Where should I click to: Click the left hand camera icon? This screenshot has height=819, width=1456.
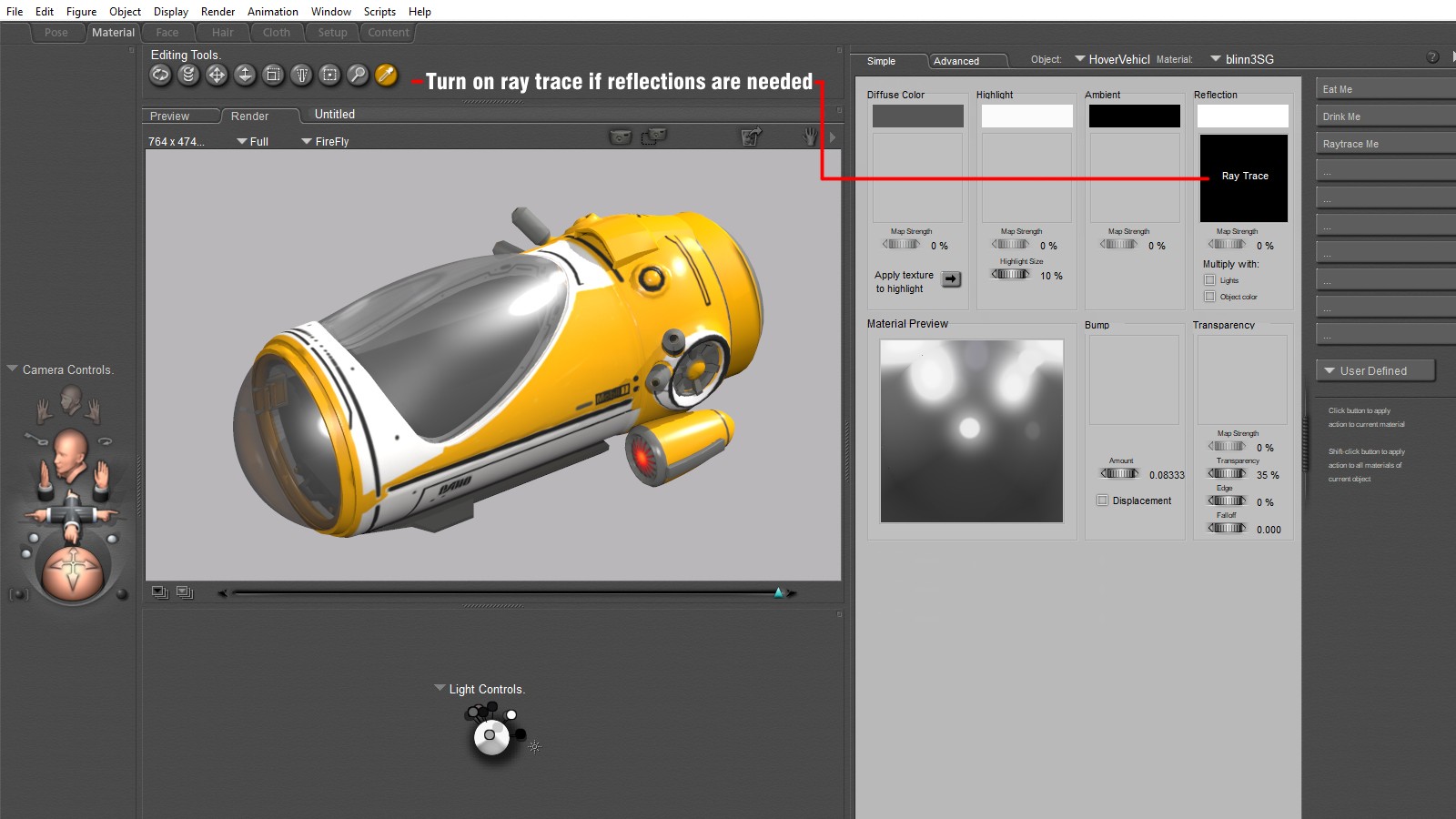[45, 409]
